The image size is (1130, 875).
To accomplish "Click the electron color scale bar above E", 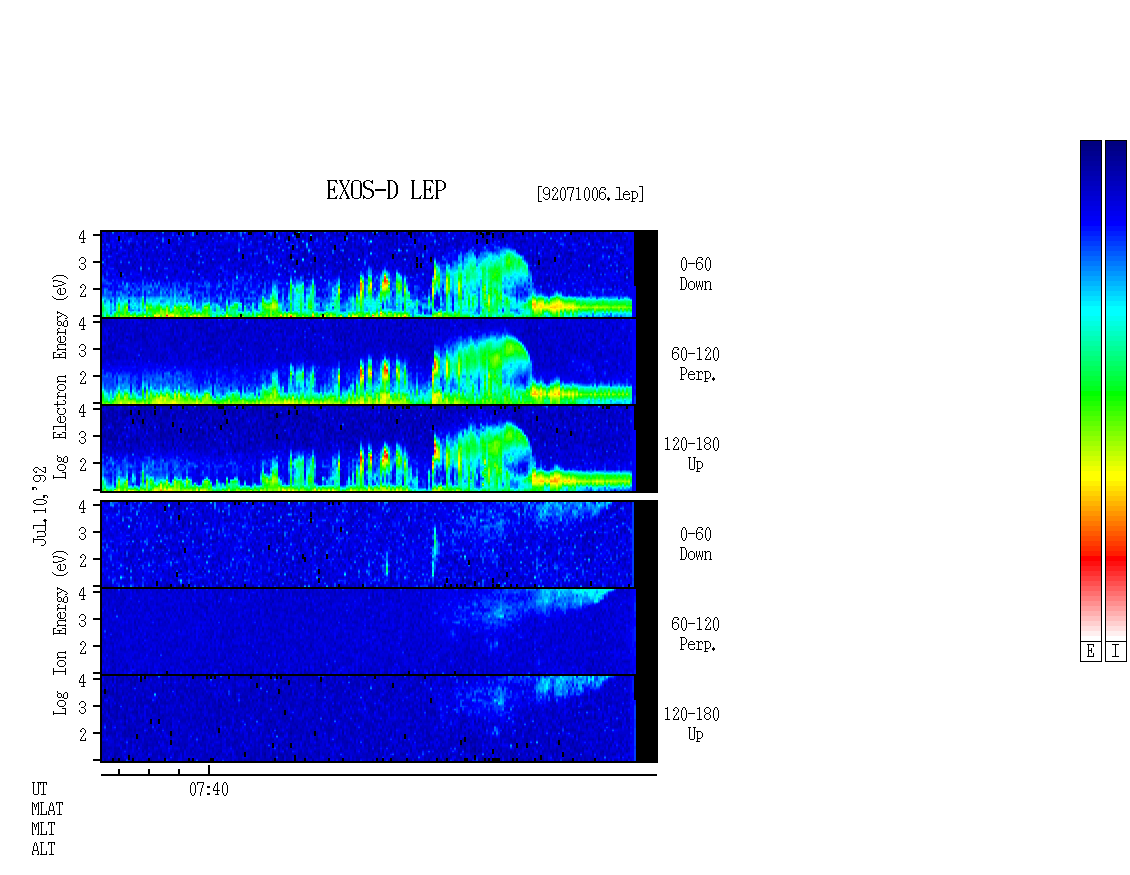I will pyautogui.click(x=1090, y=390).
